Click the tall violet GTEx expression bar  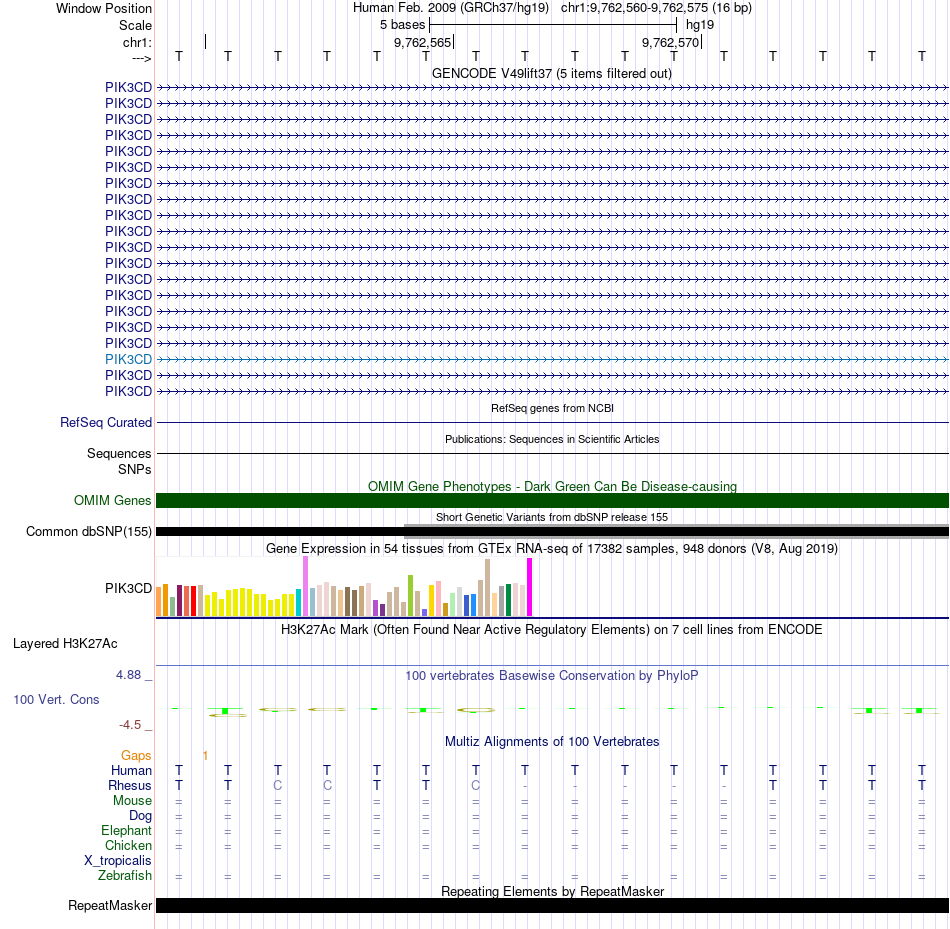click(305, 586)
